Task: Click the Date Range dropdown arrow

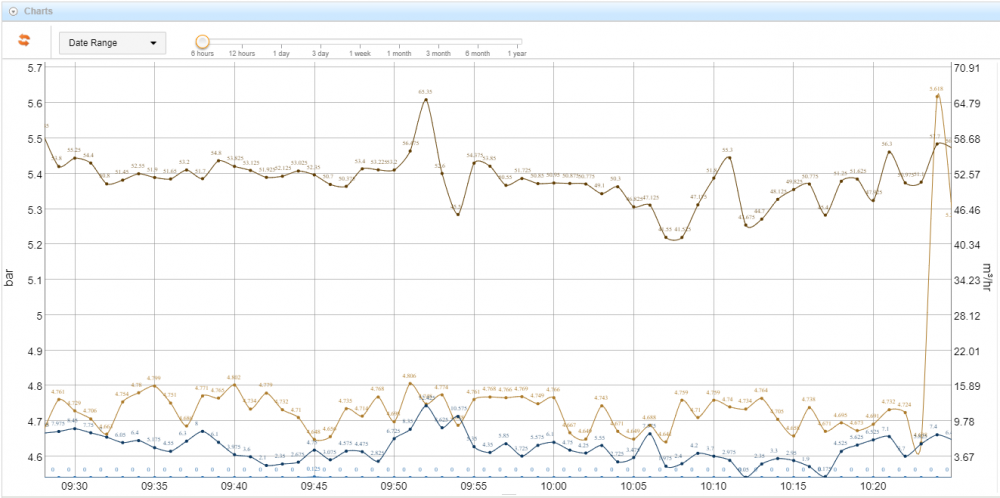Action: (x=153, y=43)
